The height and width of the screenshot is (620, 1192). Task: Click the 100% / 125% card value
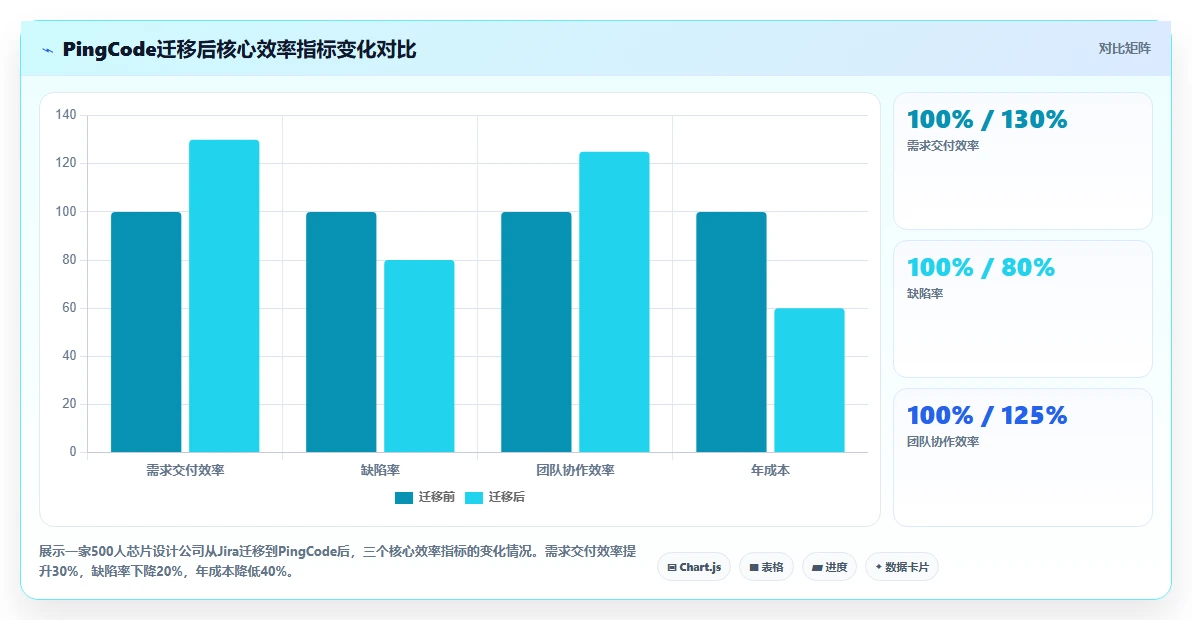[x=987, y=416]
